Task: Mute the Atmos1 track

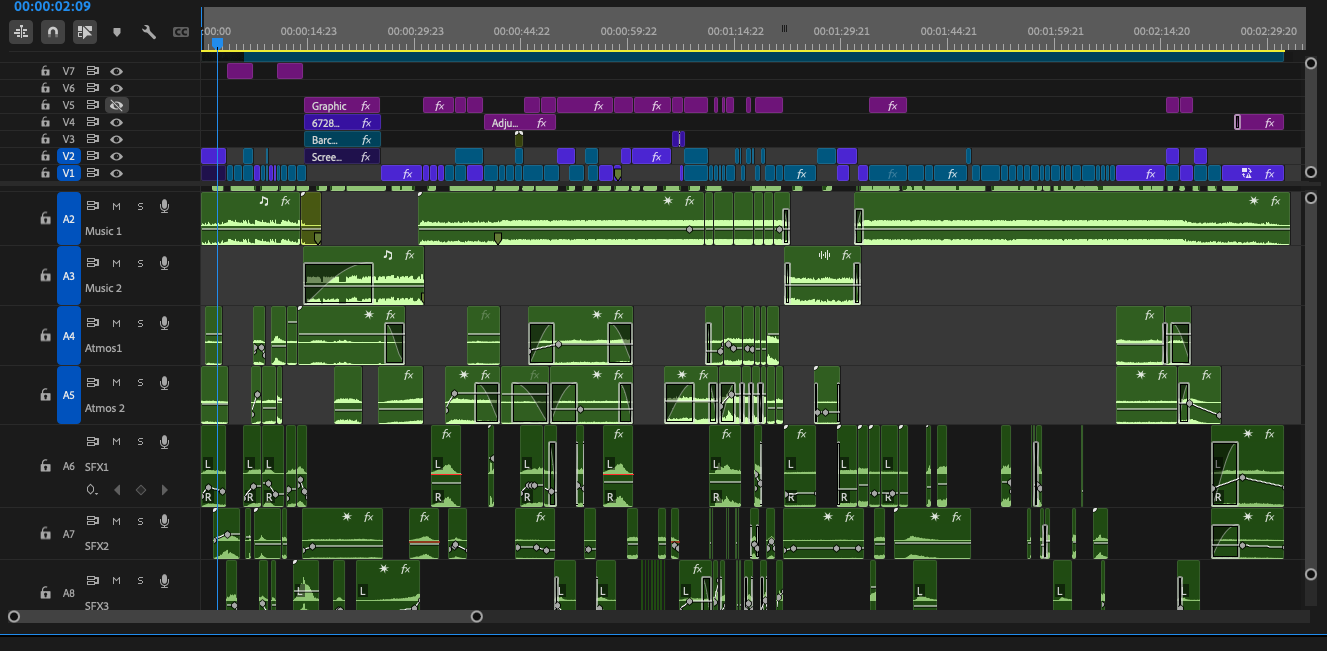Action: pyautogui.click(x=116, y=323)
